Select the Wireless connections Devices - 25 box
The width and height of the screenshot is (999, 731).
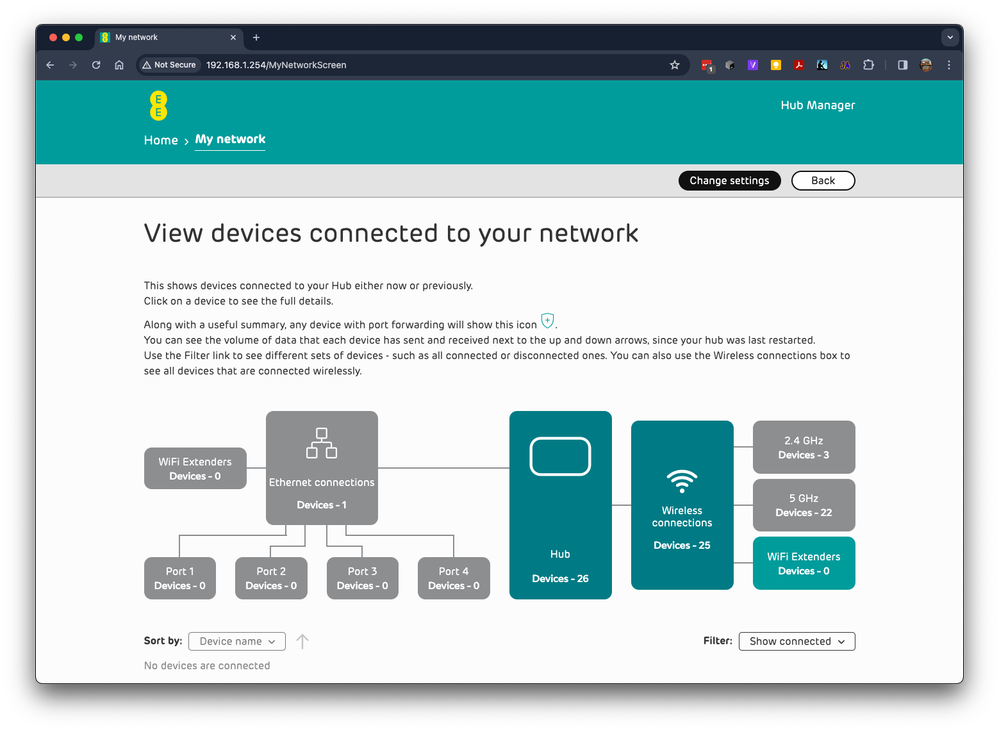coord(682,505)
